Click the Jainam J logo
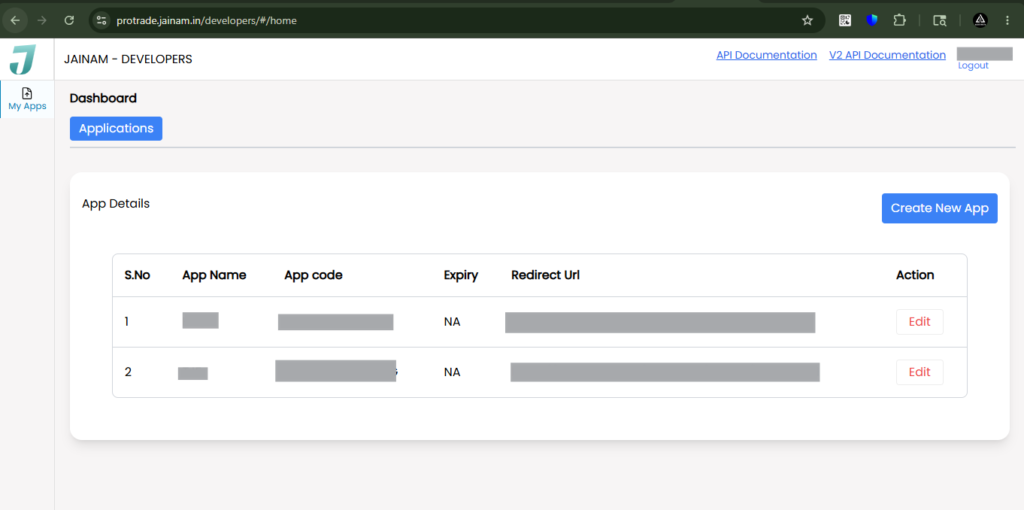The height and width of the screenshot is (510, 1024). 22,59
